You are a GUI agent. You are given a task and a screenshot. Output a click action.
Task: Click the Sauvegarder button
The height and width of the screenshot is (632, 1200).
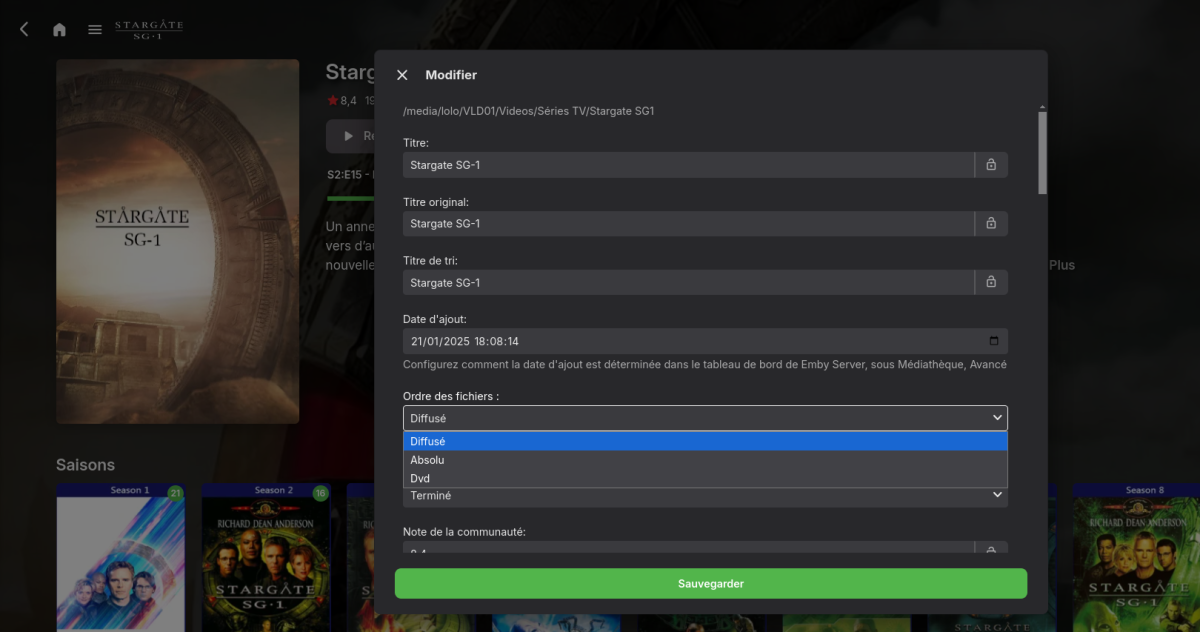711,584
